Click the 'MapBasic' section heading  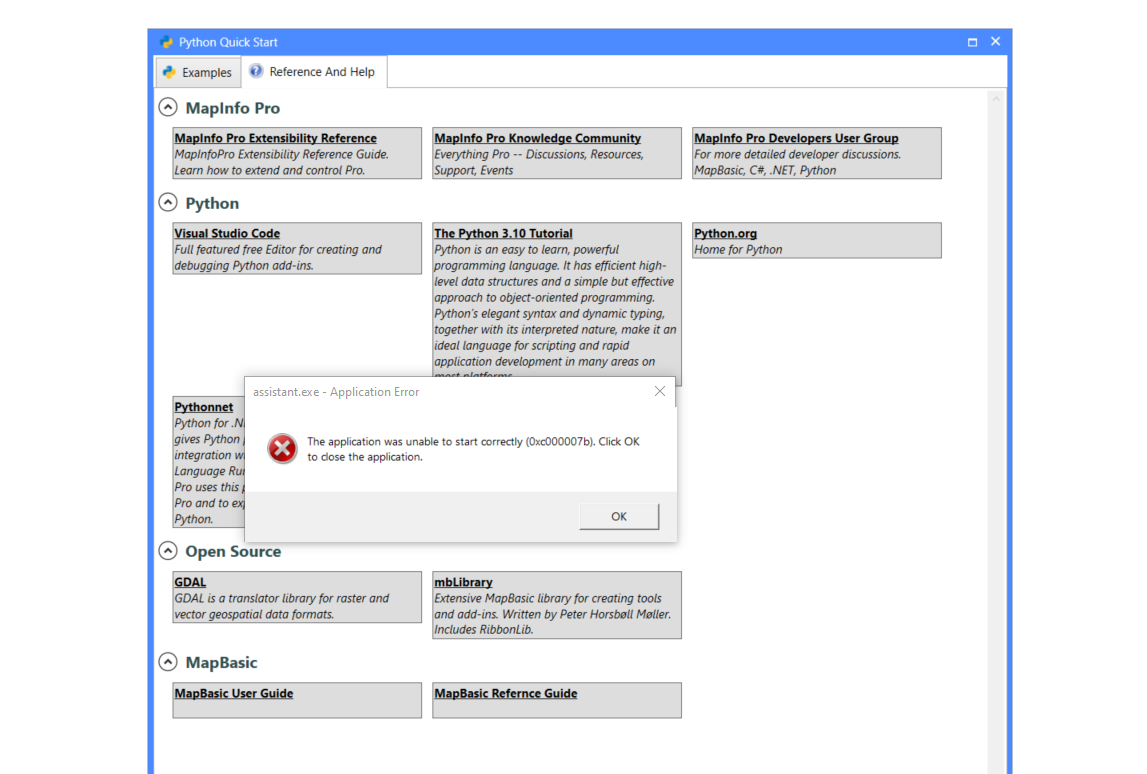222,663
